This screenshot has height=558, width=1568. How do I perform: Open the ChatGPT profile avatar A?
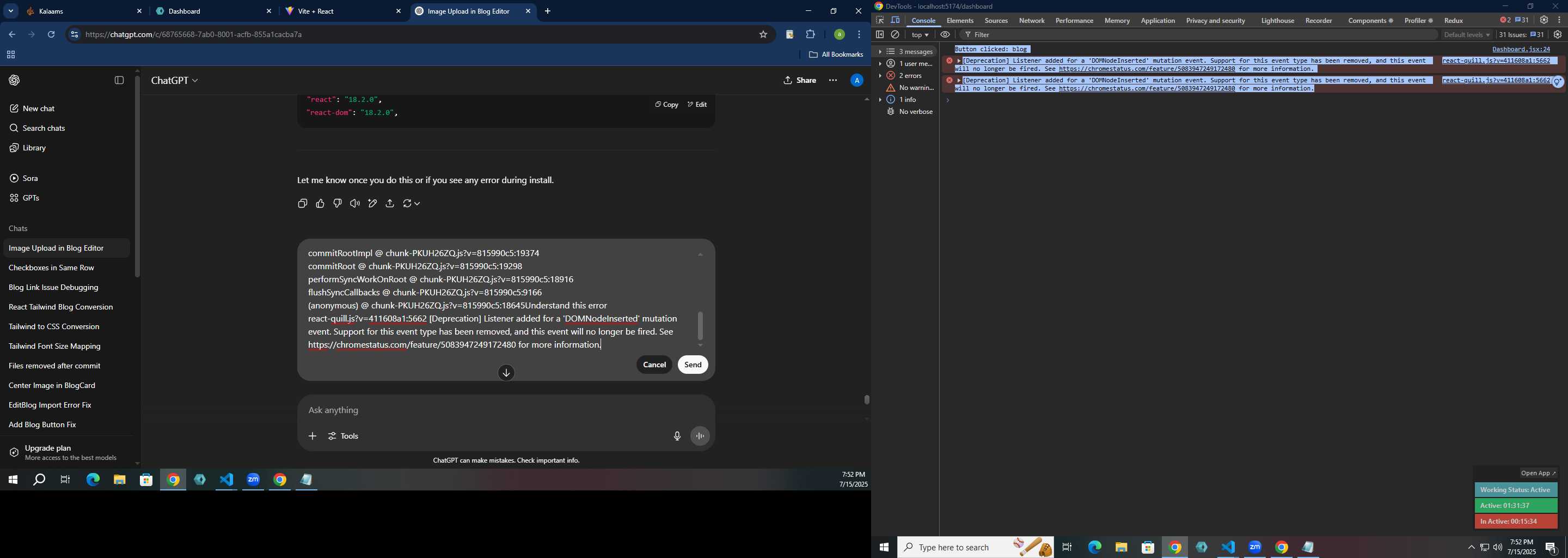(856, 81)
